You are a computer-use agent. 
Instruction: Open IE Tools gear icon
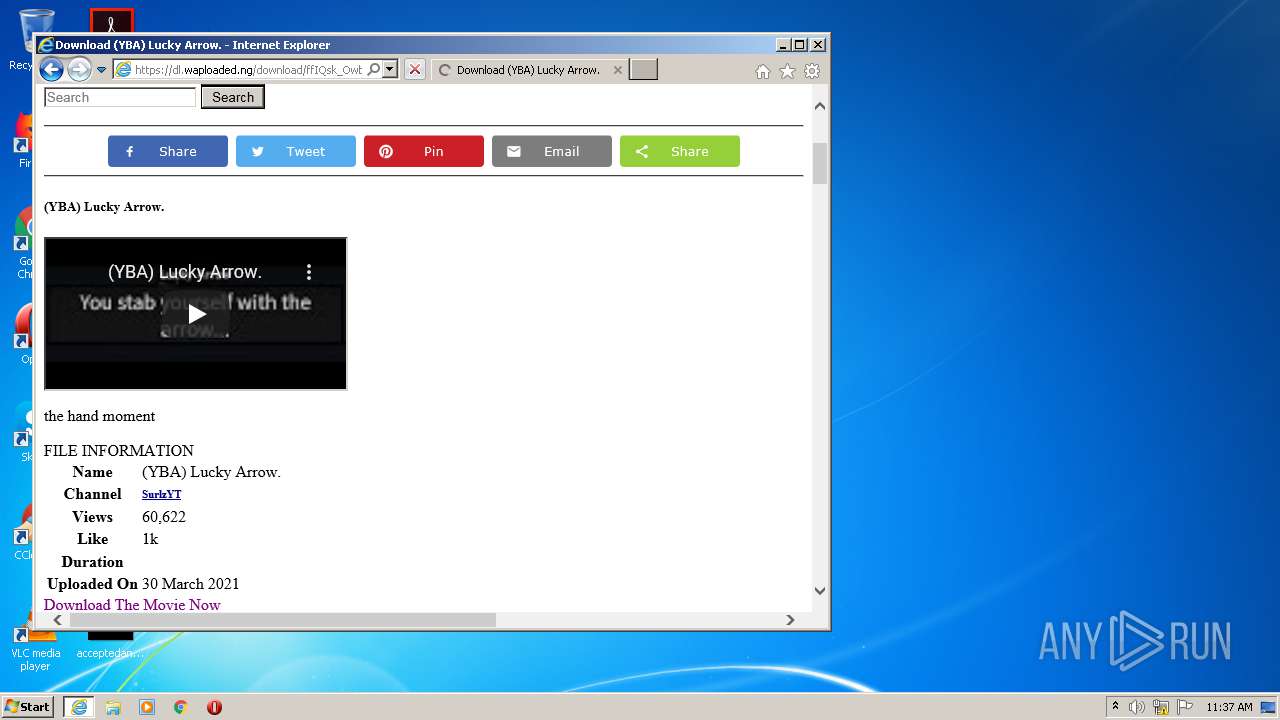click(812, 71)
